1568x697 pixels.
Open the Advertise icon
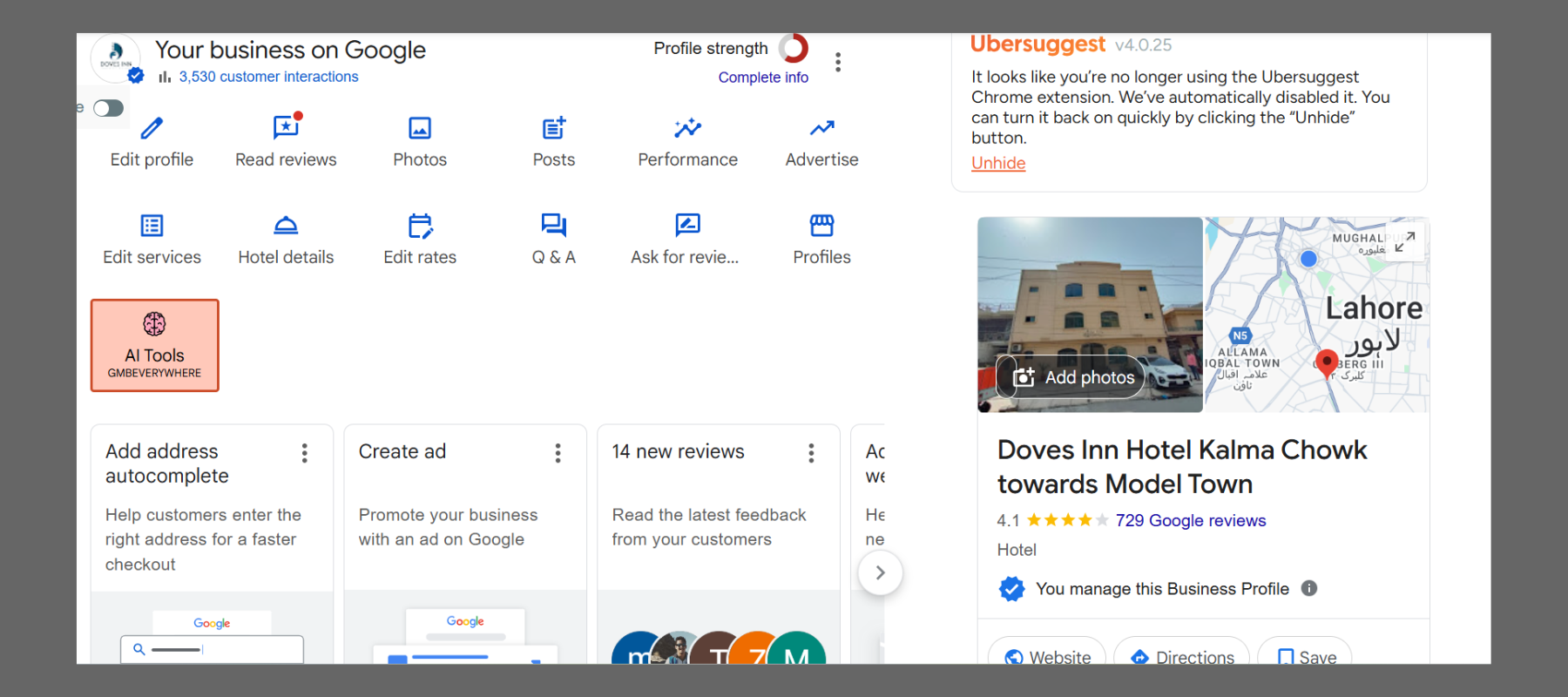(x=821, y=129)
